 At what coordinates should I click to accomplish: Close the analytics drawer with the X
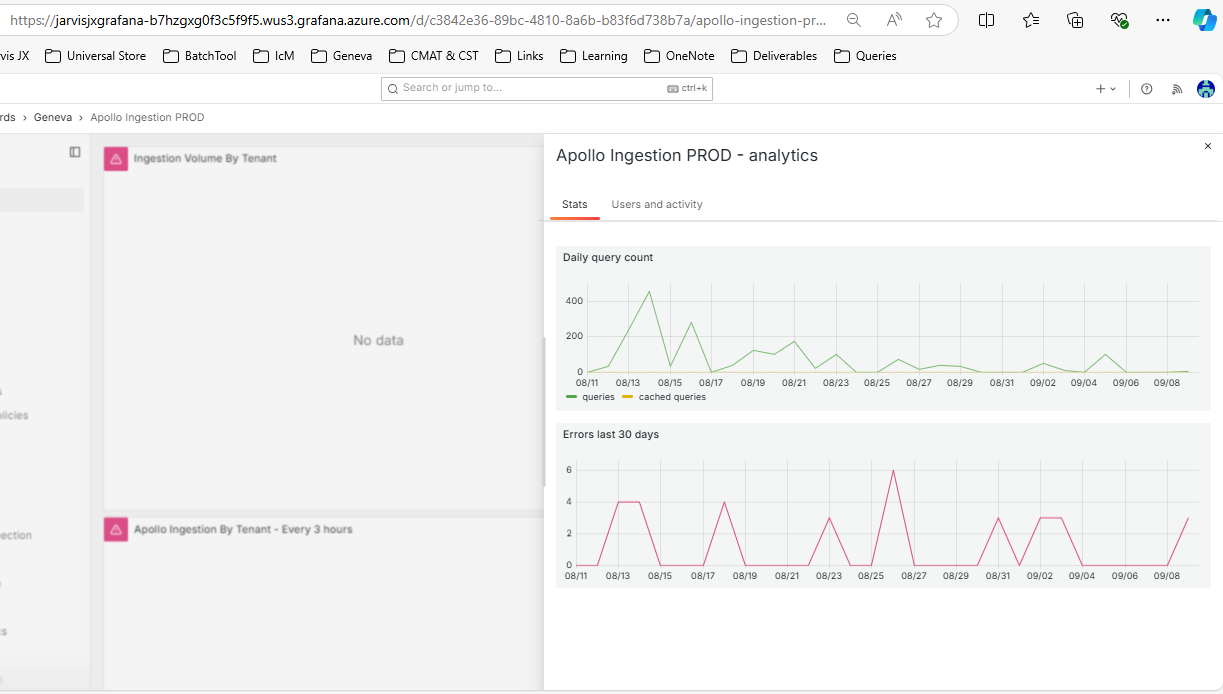tap(1208, 146)
